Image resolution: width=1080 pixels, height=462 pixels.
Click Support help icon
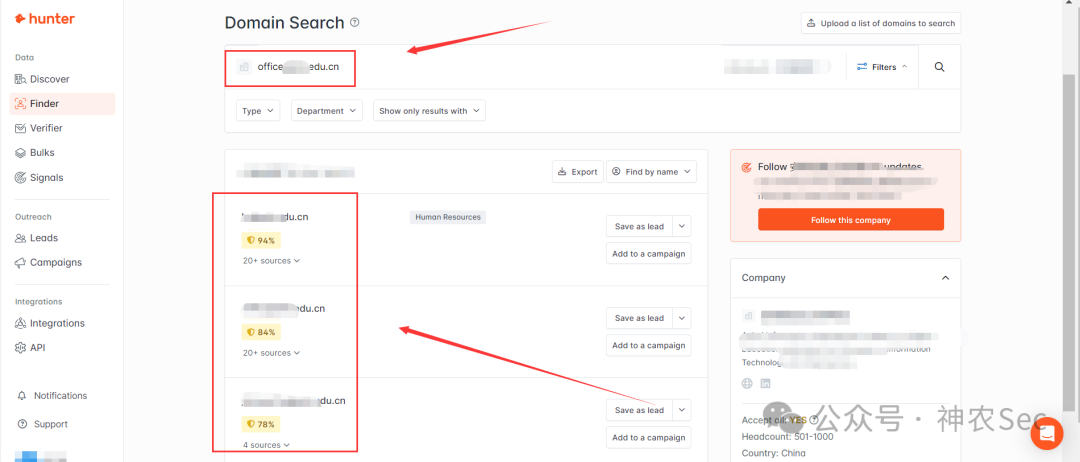pos(22,424)
